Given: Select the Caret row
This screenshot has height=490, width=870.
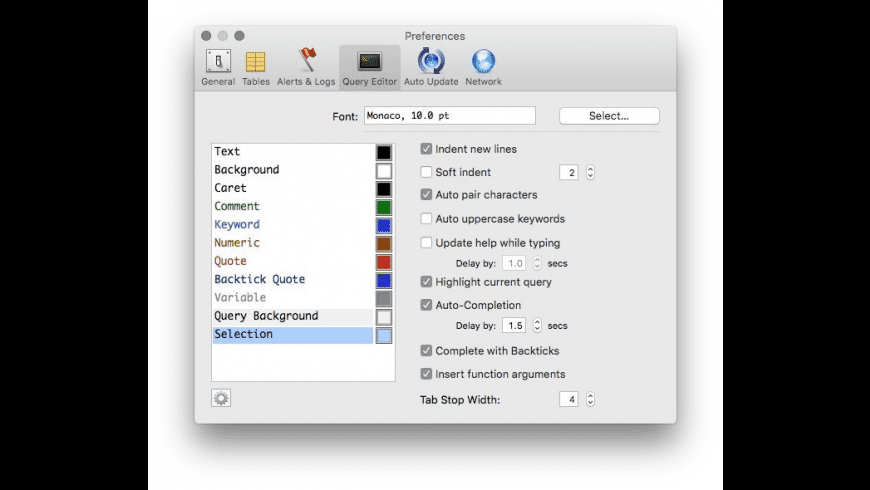Looking at the screenshot, I should (293, 188).
